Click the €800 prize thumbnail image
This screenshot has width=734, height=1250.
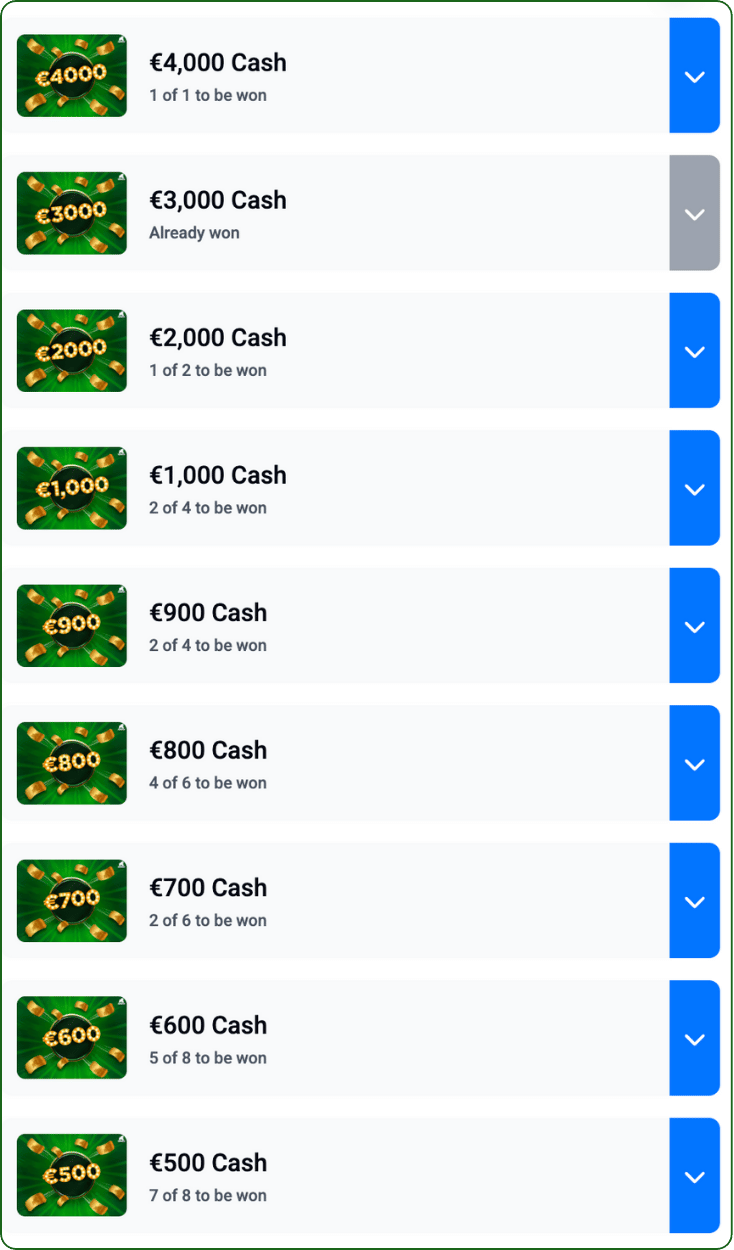72,763
